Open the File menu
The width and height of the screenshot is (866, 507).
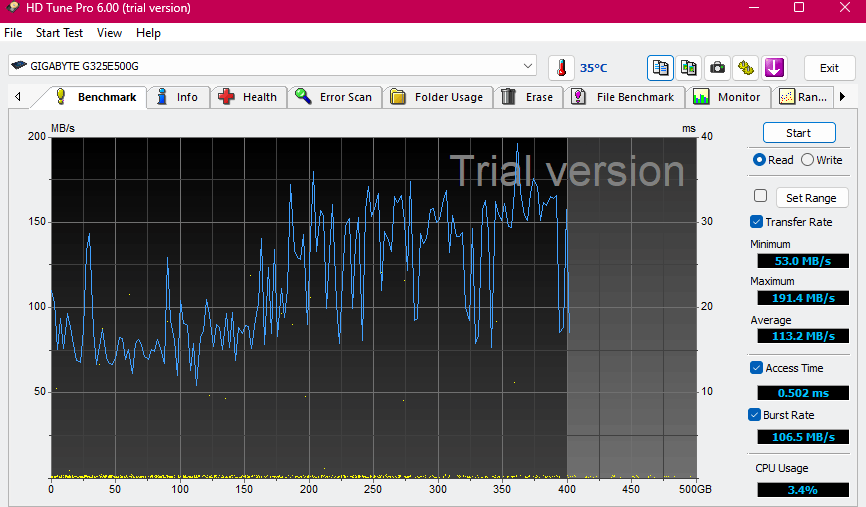coord(13,33)
